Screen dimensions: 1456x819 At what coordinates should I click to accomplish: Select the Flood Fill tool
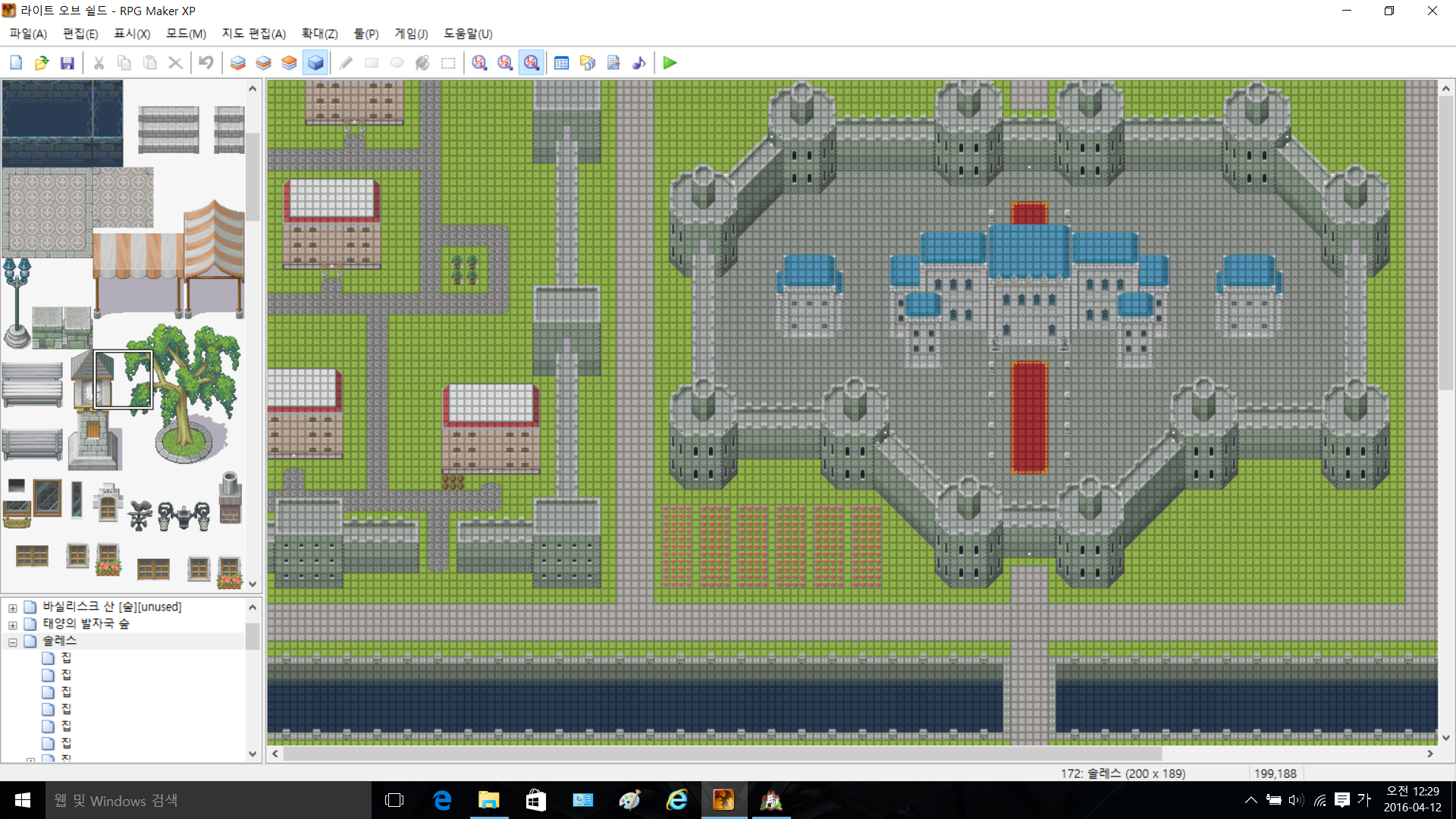(x=422, y=63)
